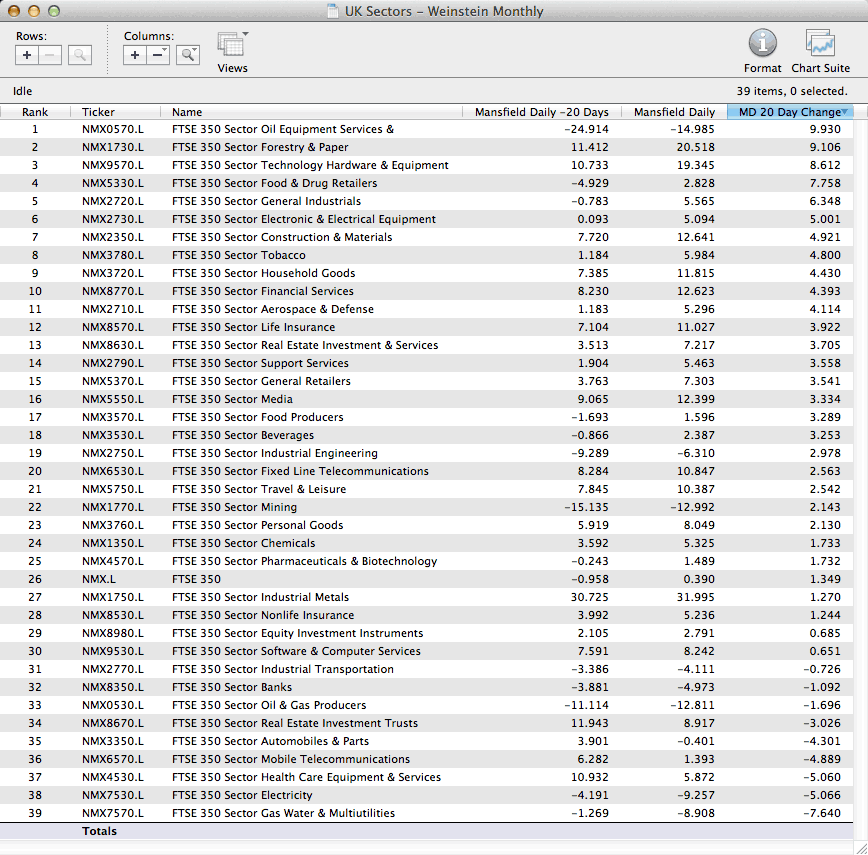Add a new row with Rows plus button

(x=27, y=55)
